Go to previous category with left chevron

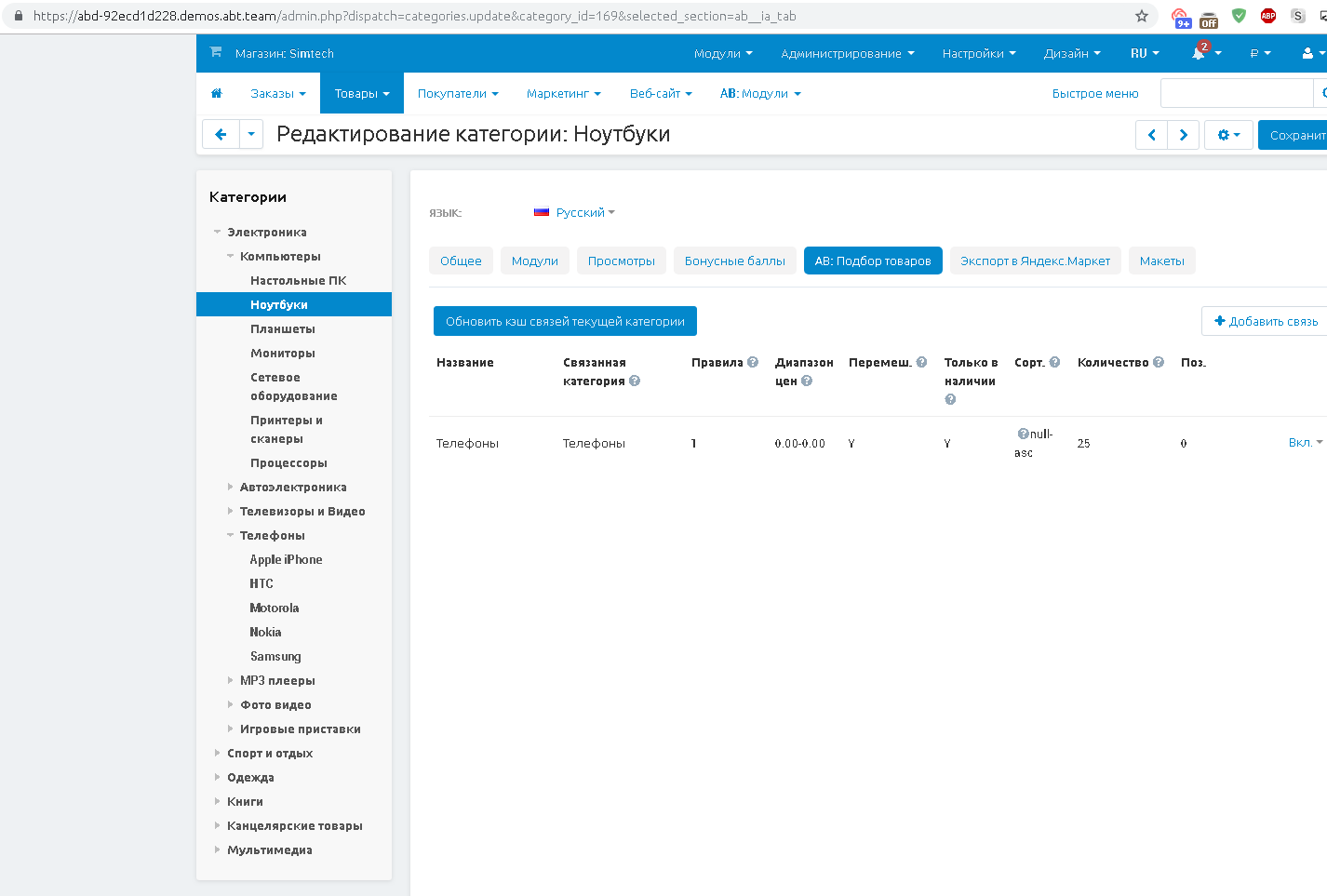click(1151, 135)
